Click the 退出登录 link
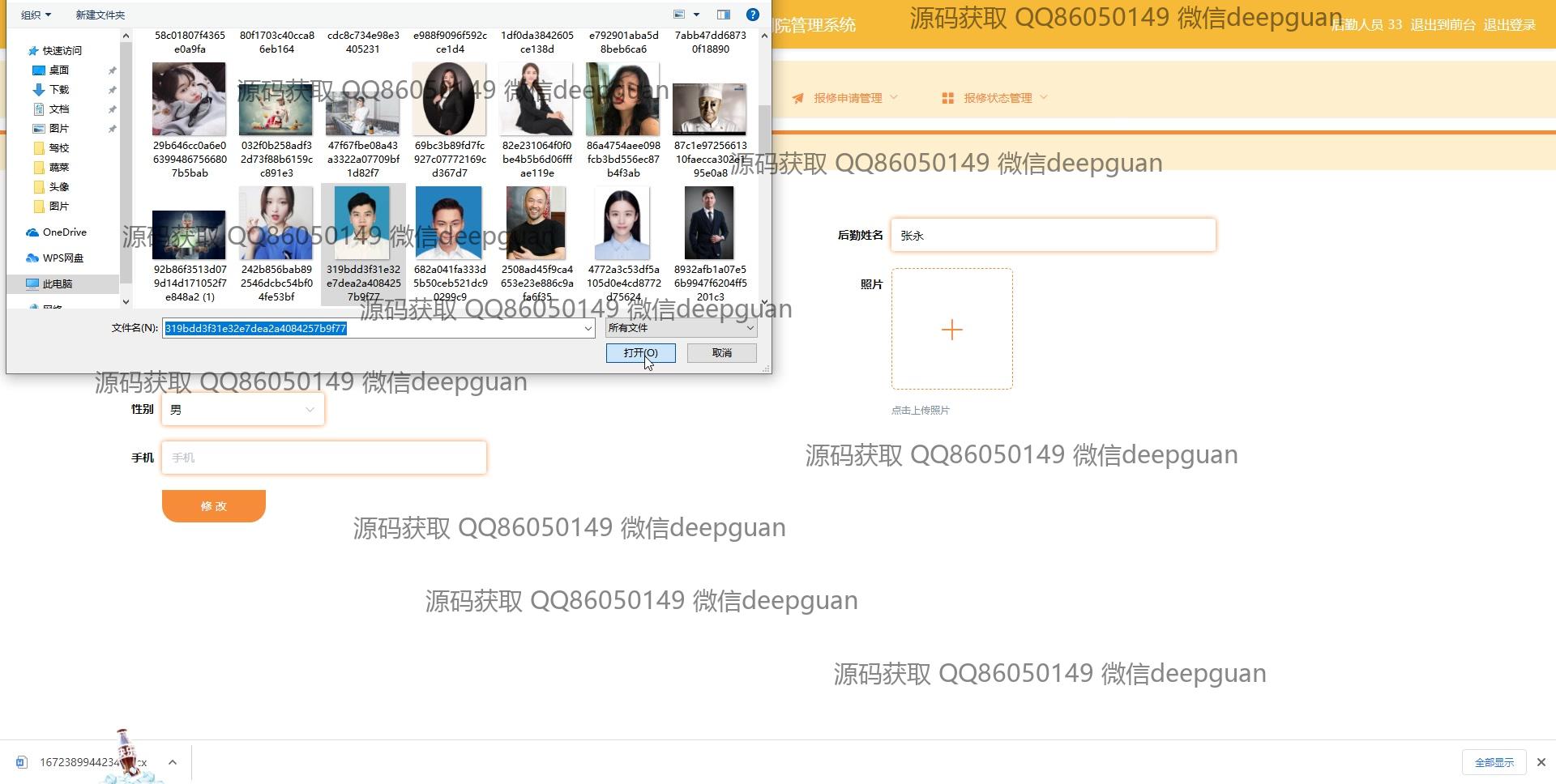Image resolution: width=1556 pixels, height=784 pixels. pos(1509,24)
